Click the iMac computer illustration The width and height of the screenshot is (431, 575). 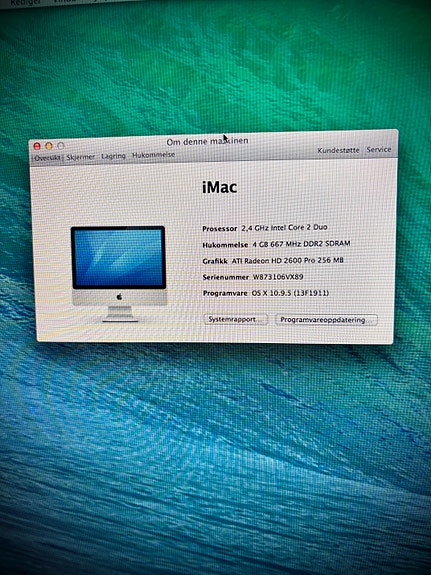click(118, 274)
